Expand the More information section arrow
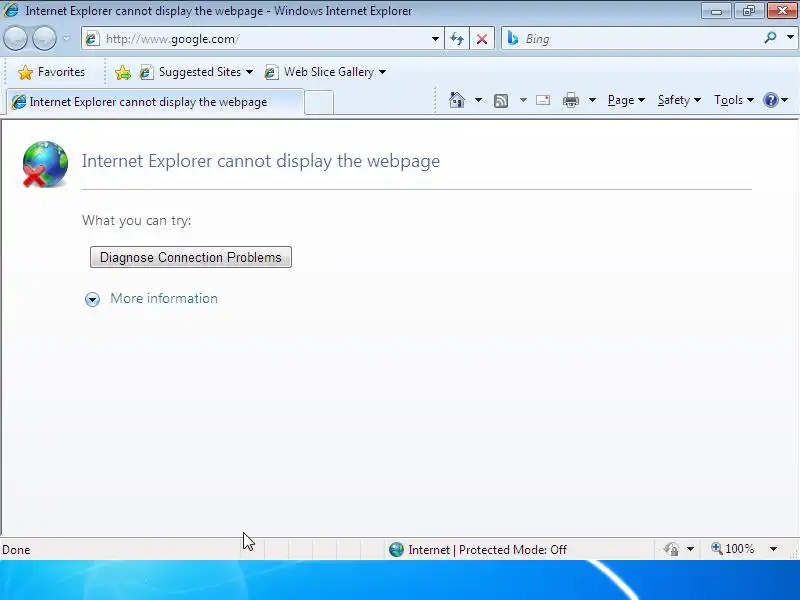Image resolution: width=800 pixels, height=600 pixels. (92, 299)
